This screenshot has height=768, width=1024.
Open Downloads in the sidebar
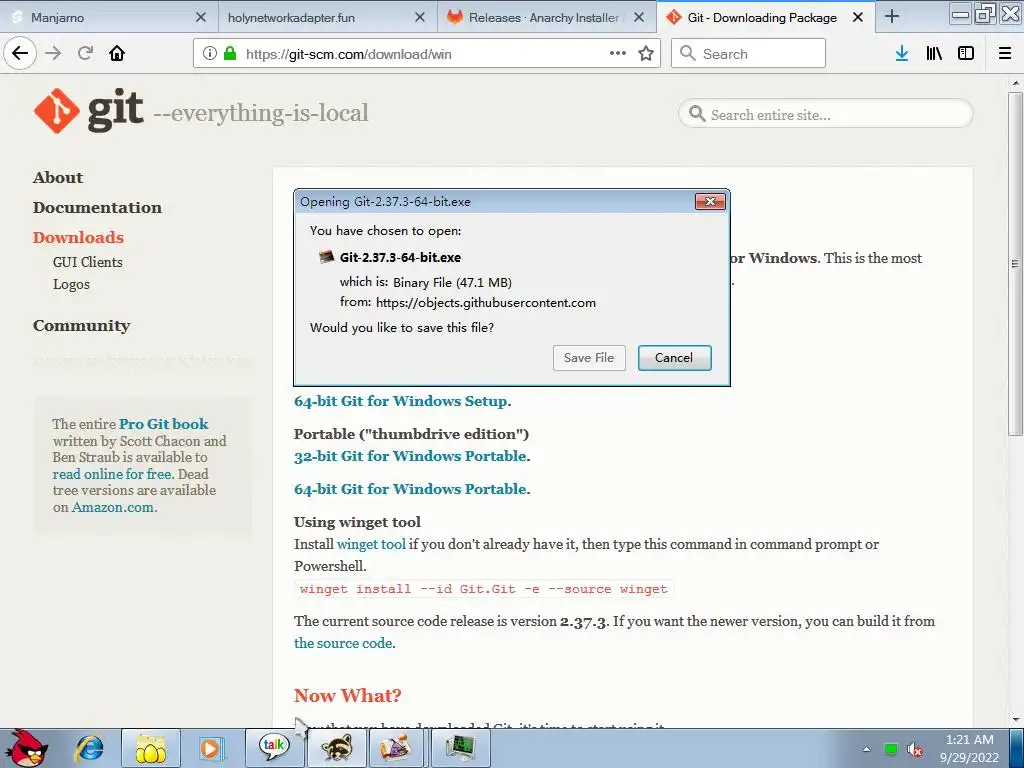78,237
